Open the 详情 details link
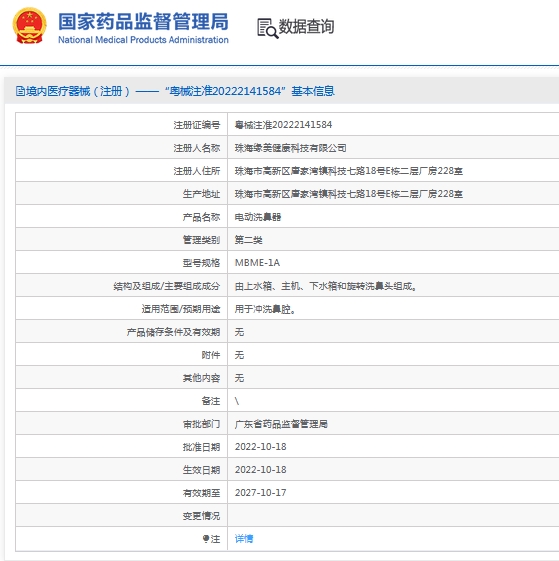The width and height of the screenshot is (559, 561). (244, 538)
